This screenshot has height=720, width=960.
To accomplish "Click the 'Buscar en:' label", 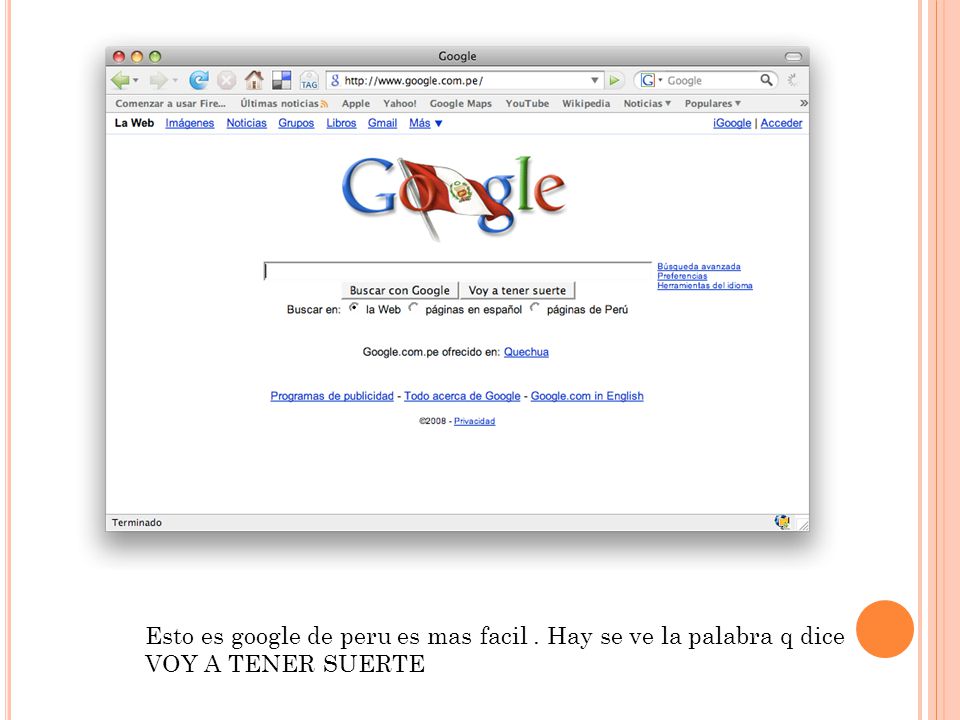I will (313, 310).
